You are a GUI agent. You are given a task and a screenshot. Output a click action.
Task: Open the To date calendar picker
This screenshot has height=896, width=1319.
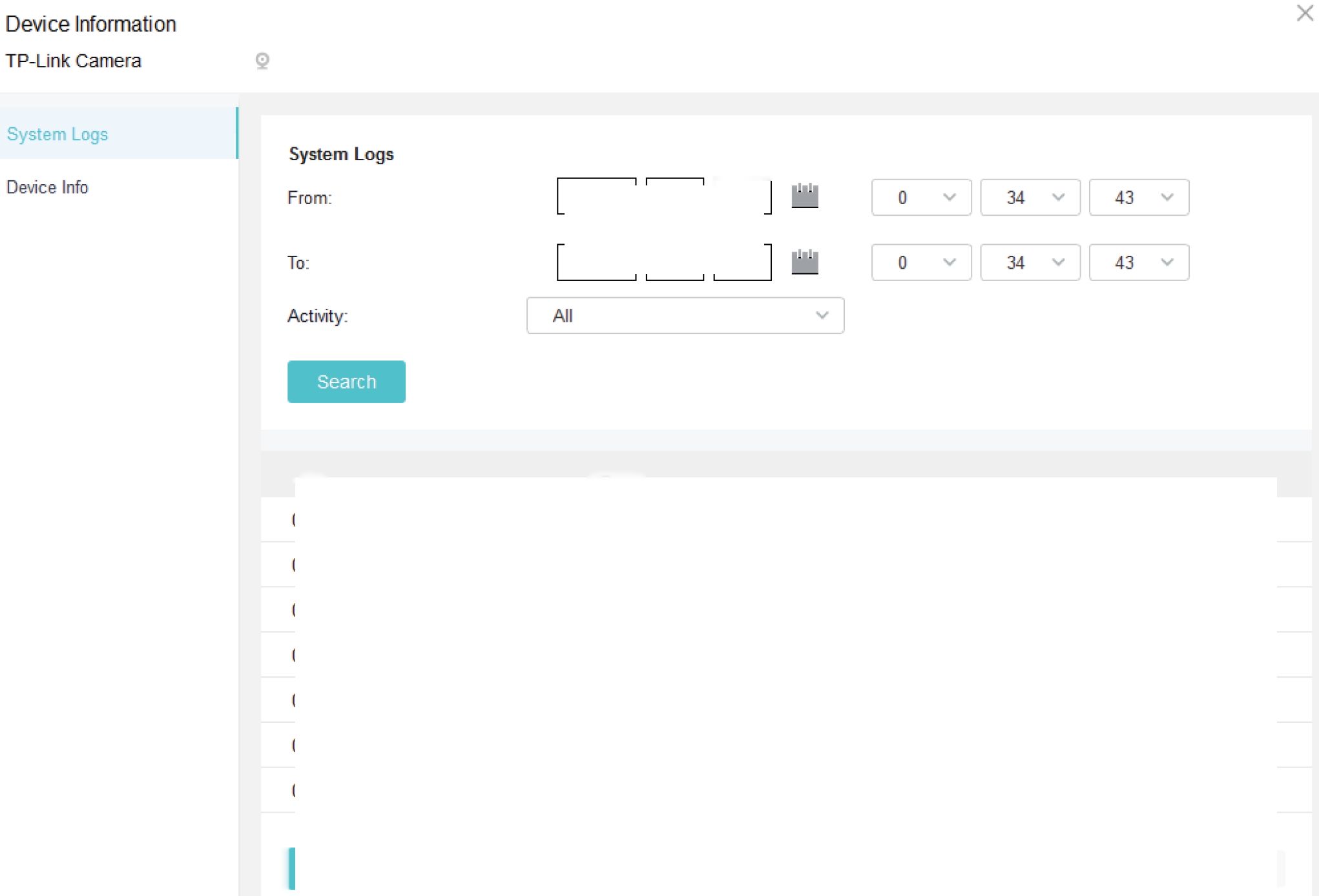805,262
